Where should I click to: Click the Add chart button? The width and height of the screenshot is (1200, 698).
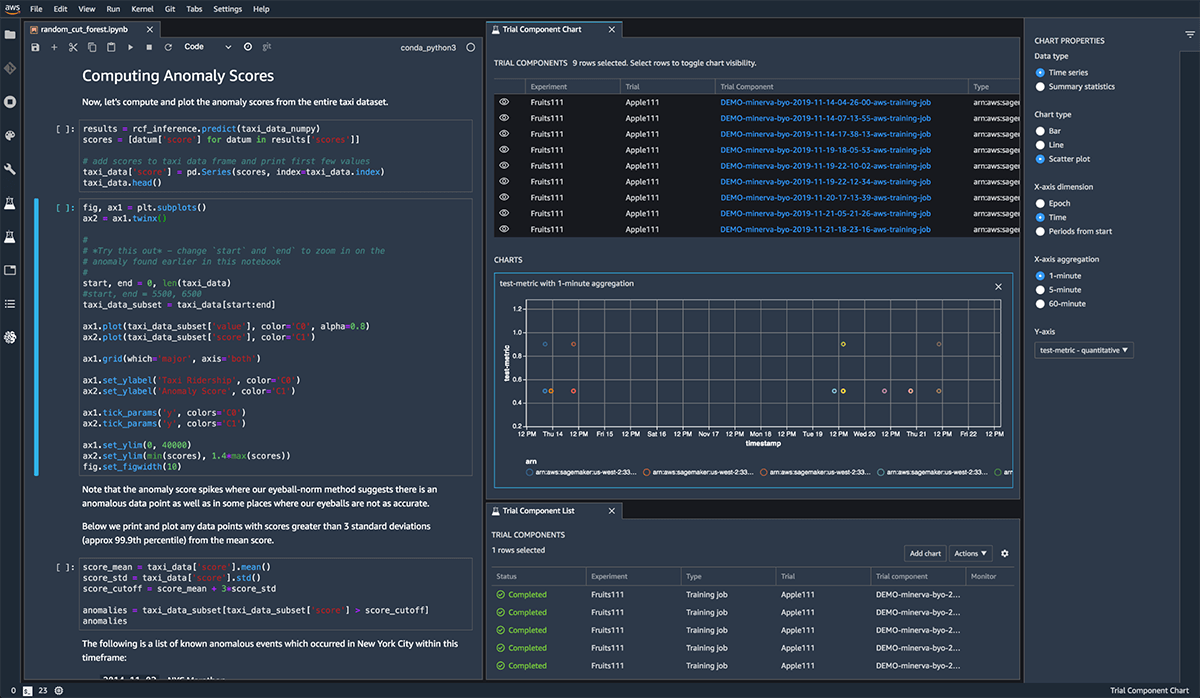click(924, 553)
